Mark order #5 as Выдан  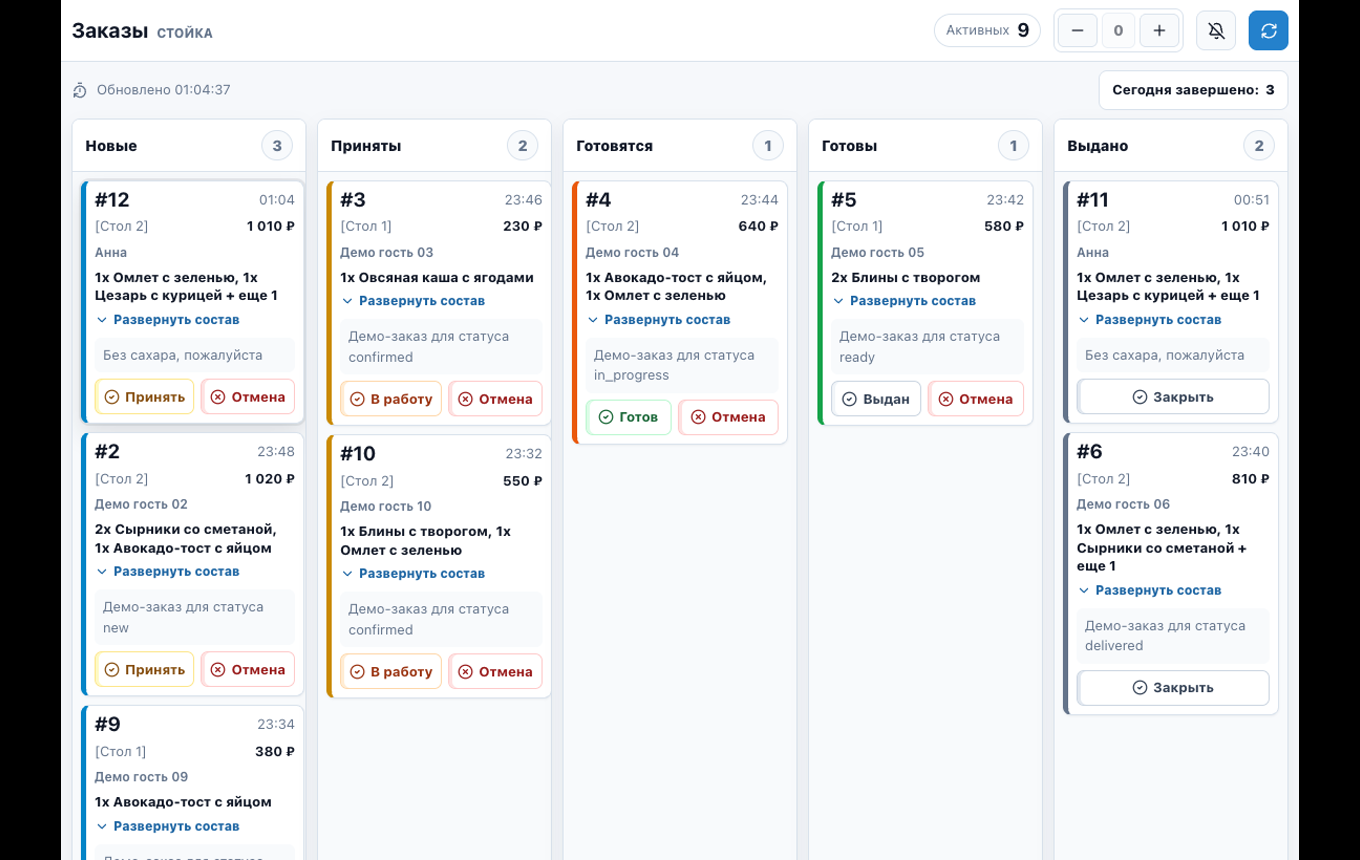[x=876, y=399]
